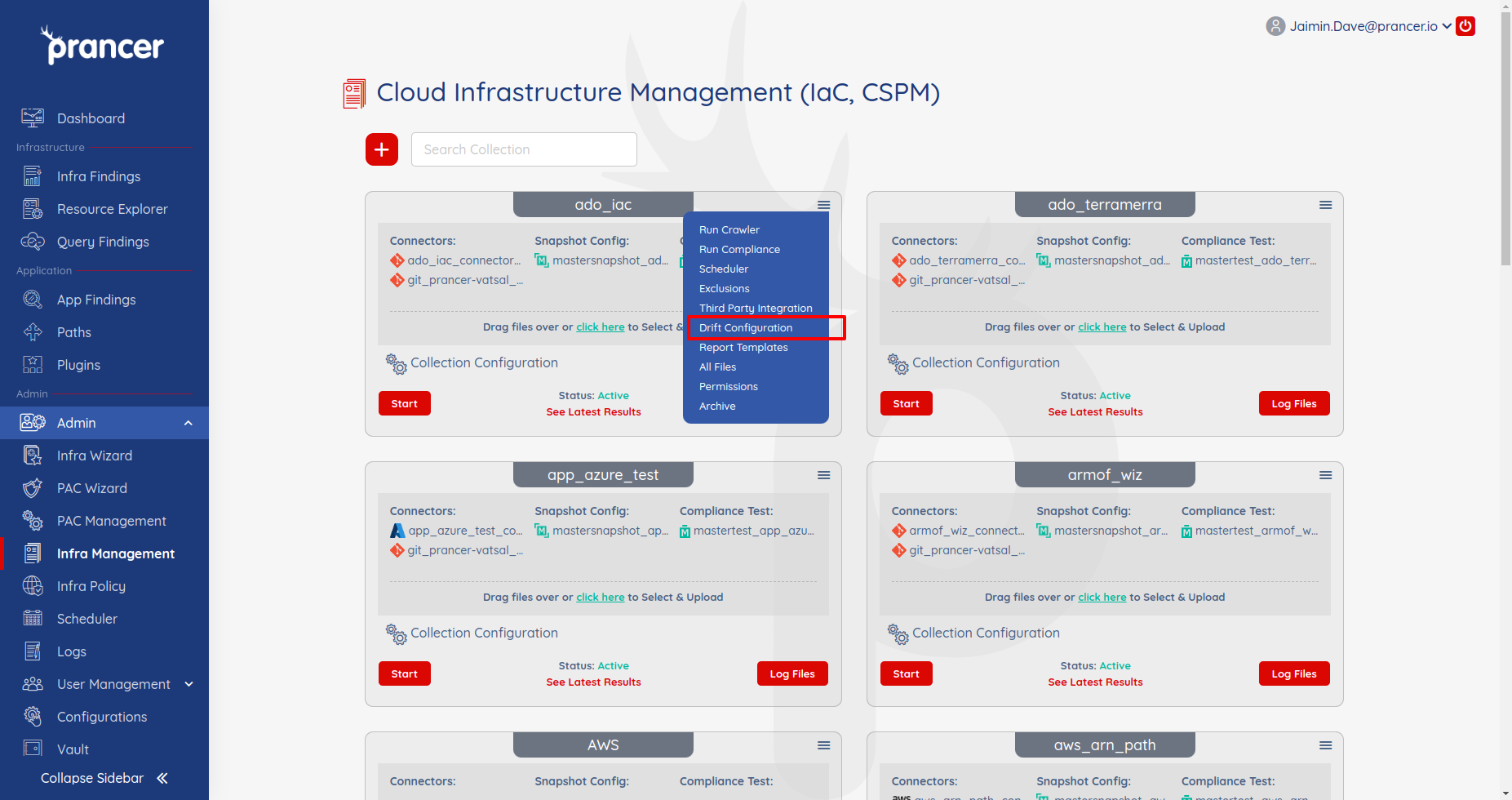Start the ado_iac collection

click(x=405, y=403)
